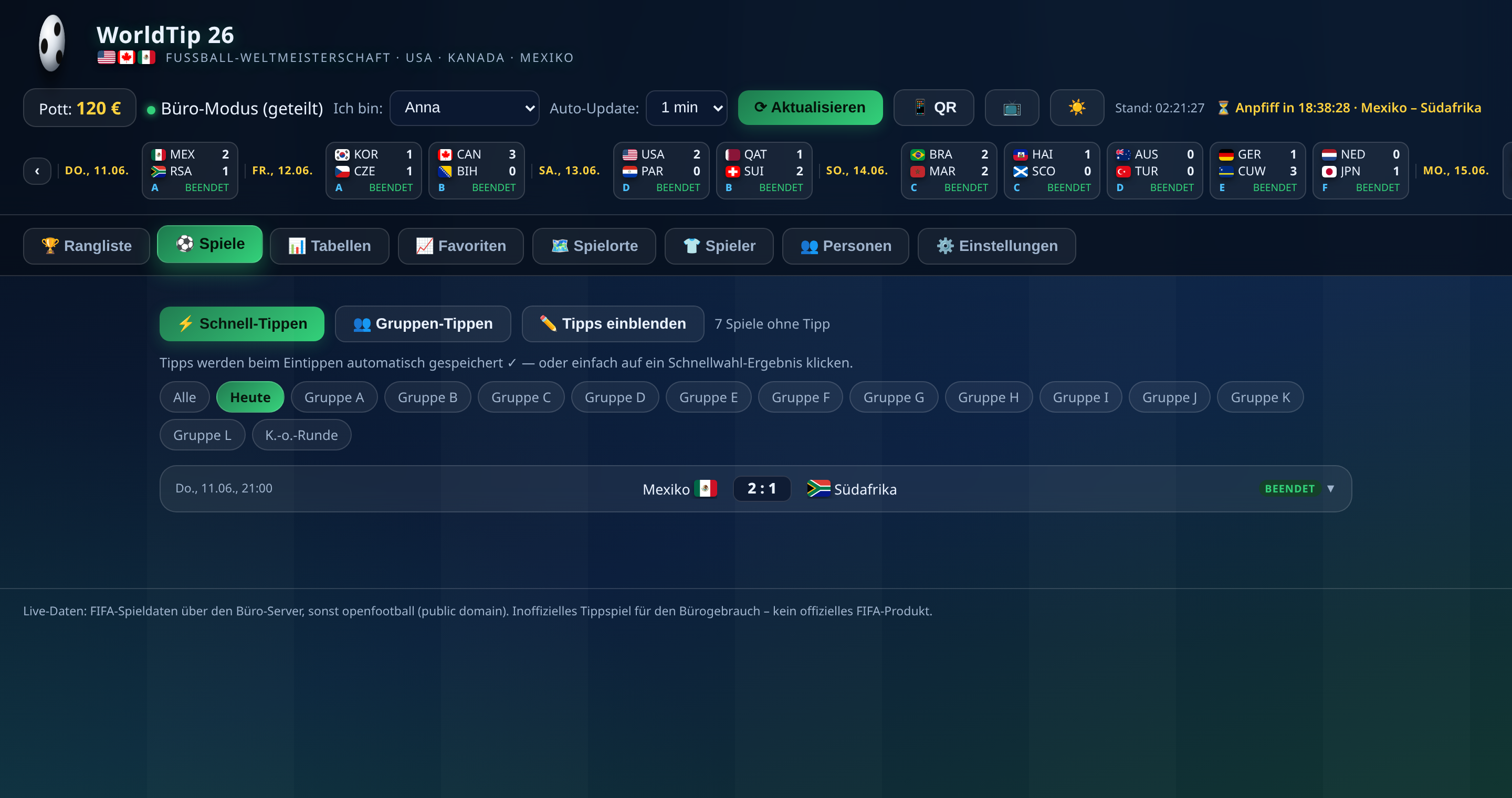Image resolution: width=1512 pixels, height=798 pixels.
Task: Open the Einstellungen tab
Action: pyautogui.click(x=996, y=246)
